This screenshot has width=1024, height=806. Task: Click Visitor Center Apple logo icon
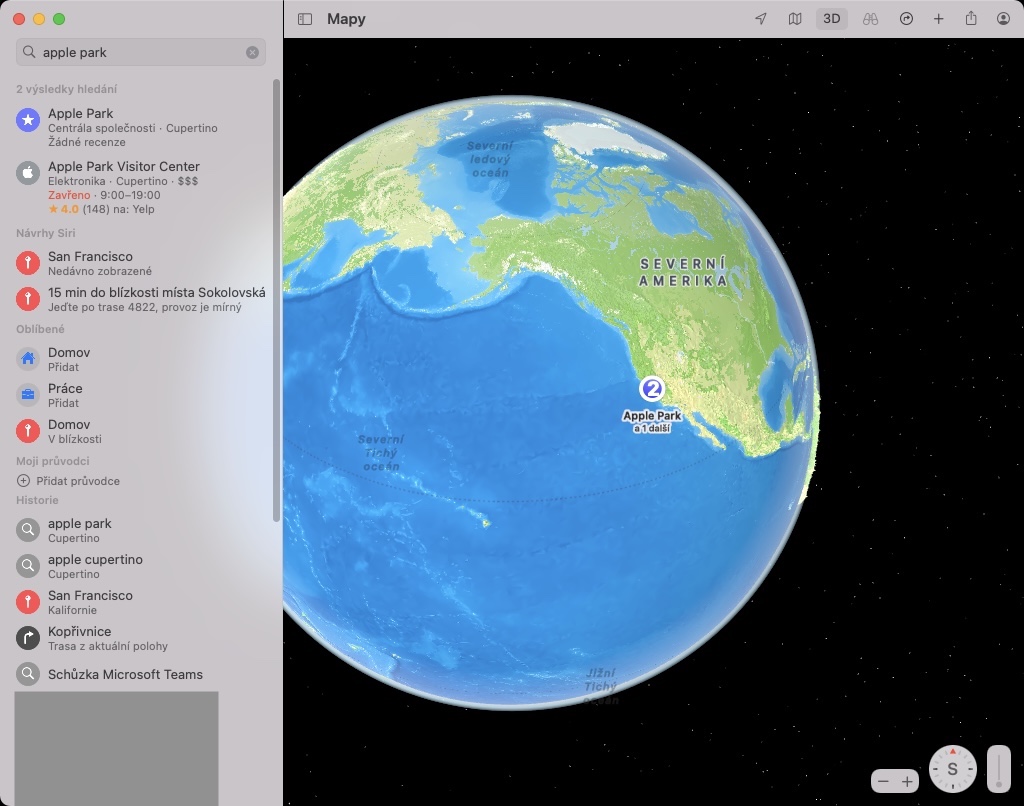point(28,173)
